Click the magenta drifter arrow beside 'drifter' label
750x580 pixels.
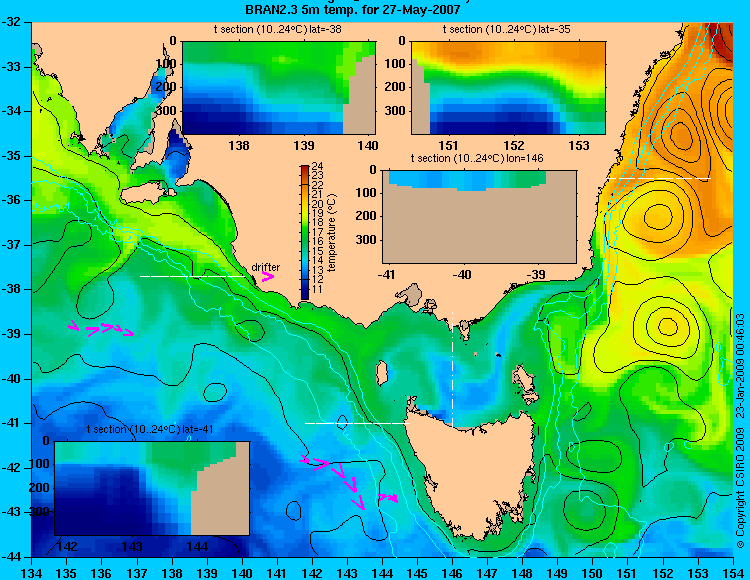(x=267, y=276)
